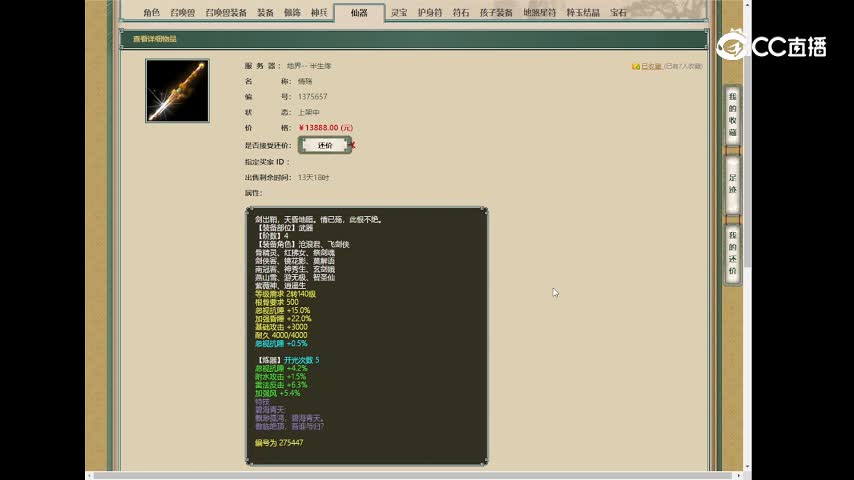Viewport: 854px width, 480px height.
Task: Click the red X beside 还价
Action: pyautogui.click(x=353, y=145)
